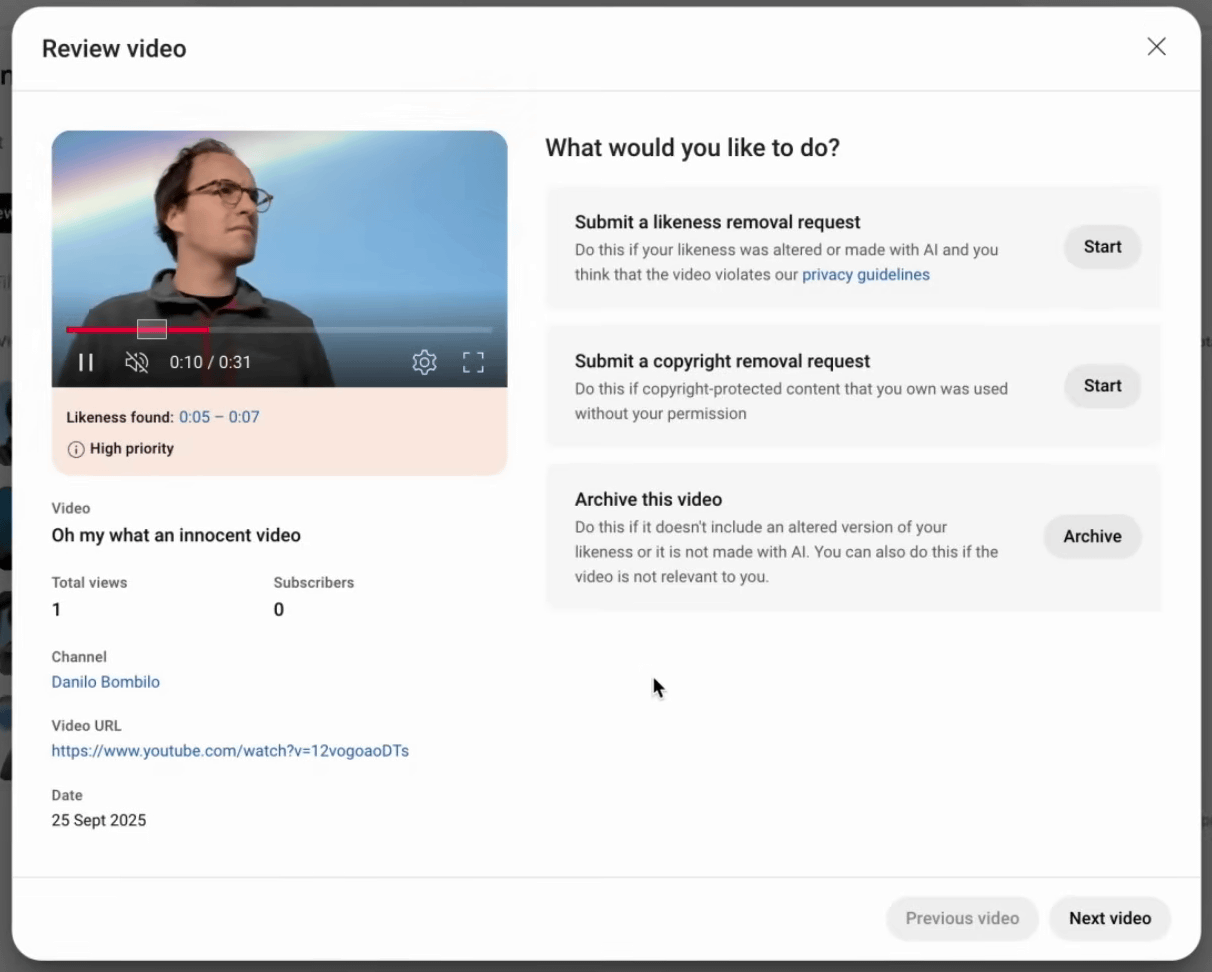Visit the Danilo Bombilo channel
Viewport: 1212px width, 972px height.
(x=105, y=682)
